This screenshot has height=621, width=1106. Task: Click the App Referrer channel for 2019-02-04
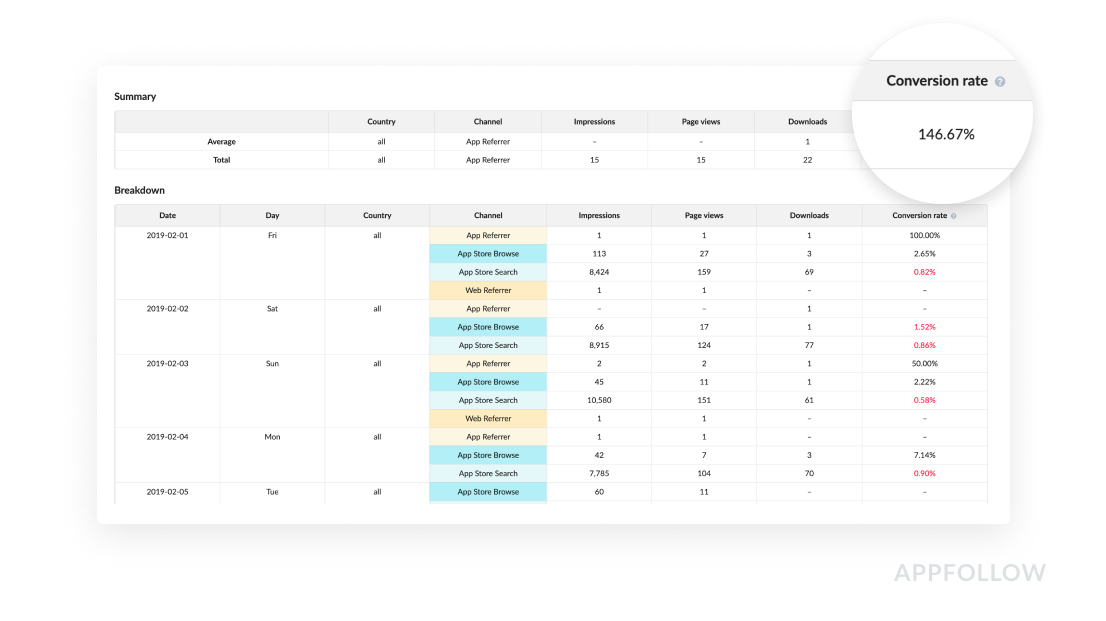(x=488, y=437)
